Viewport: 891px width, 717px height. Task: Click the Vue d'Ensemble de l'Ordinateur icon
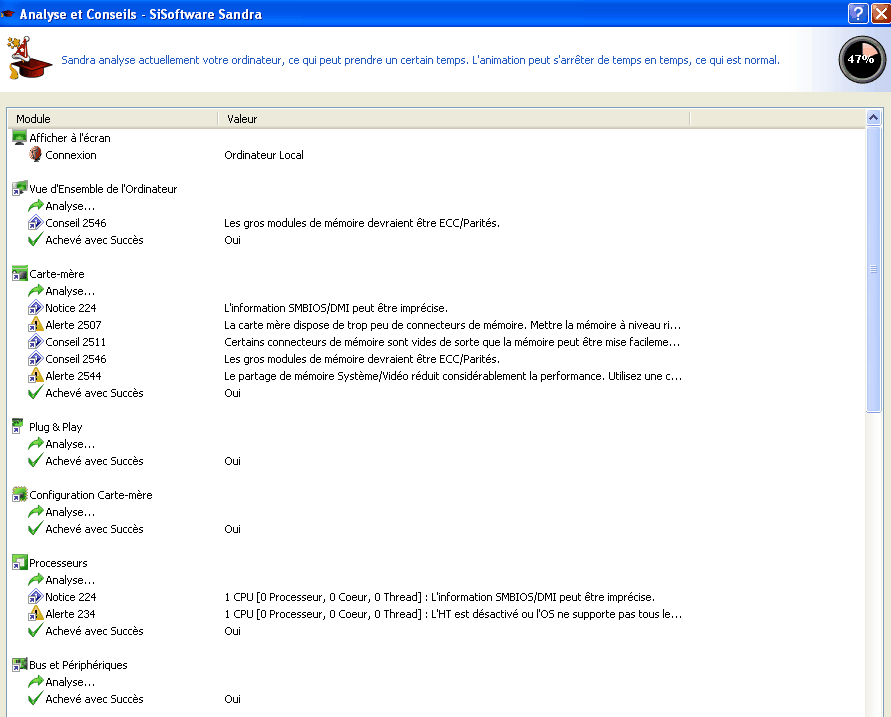[x=20, y=189]
